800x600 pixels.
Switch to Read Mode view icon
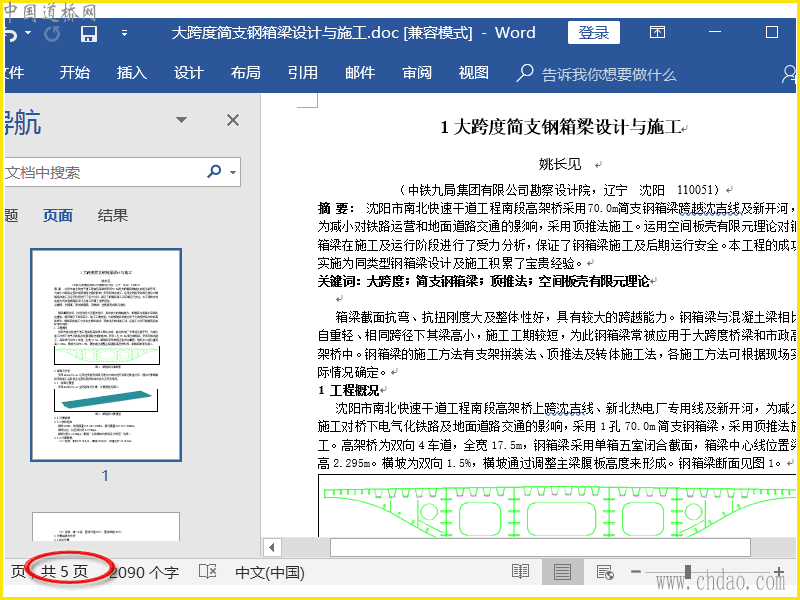pyautogui.click(x=520, y=571)
